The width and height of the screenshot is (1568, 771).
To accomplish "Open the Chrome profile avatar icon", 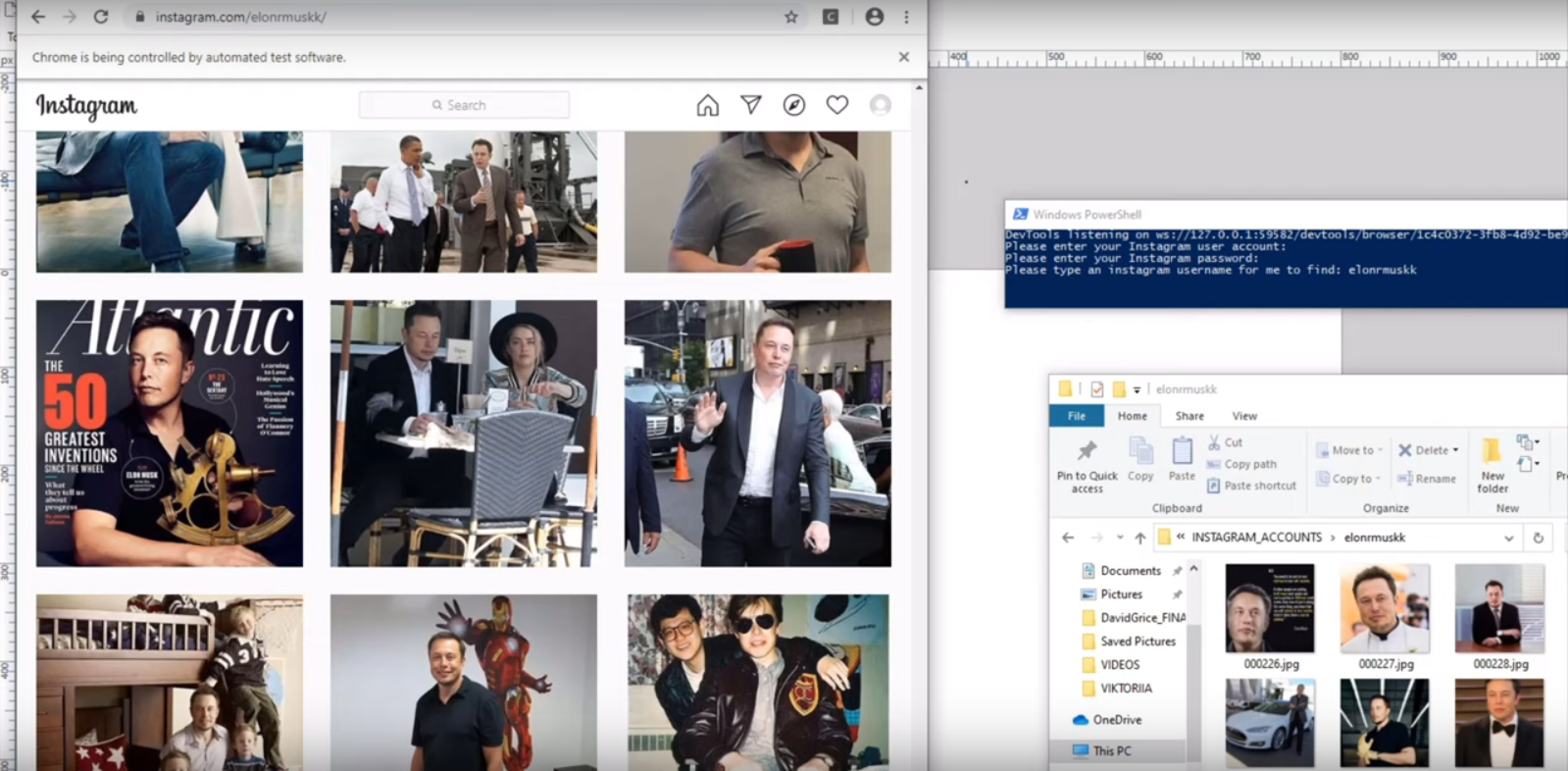I will 874,17.
